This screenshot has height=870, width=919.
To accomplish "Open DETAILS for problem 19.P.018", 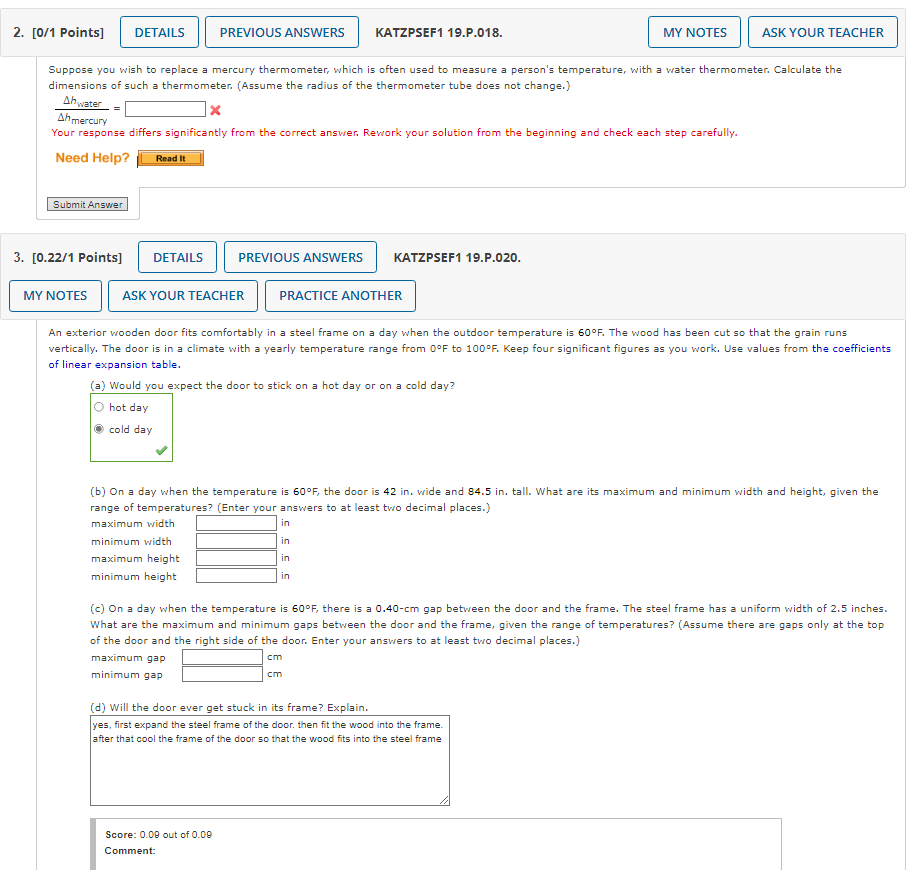I will point(159,31).
